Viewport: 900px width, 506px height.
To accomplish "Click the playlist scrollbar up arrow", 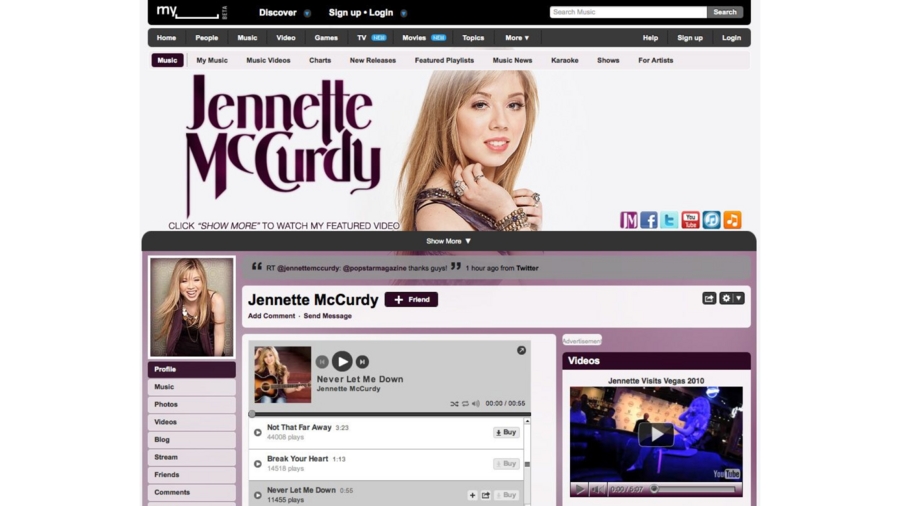I will point(527,422).
